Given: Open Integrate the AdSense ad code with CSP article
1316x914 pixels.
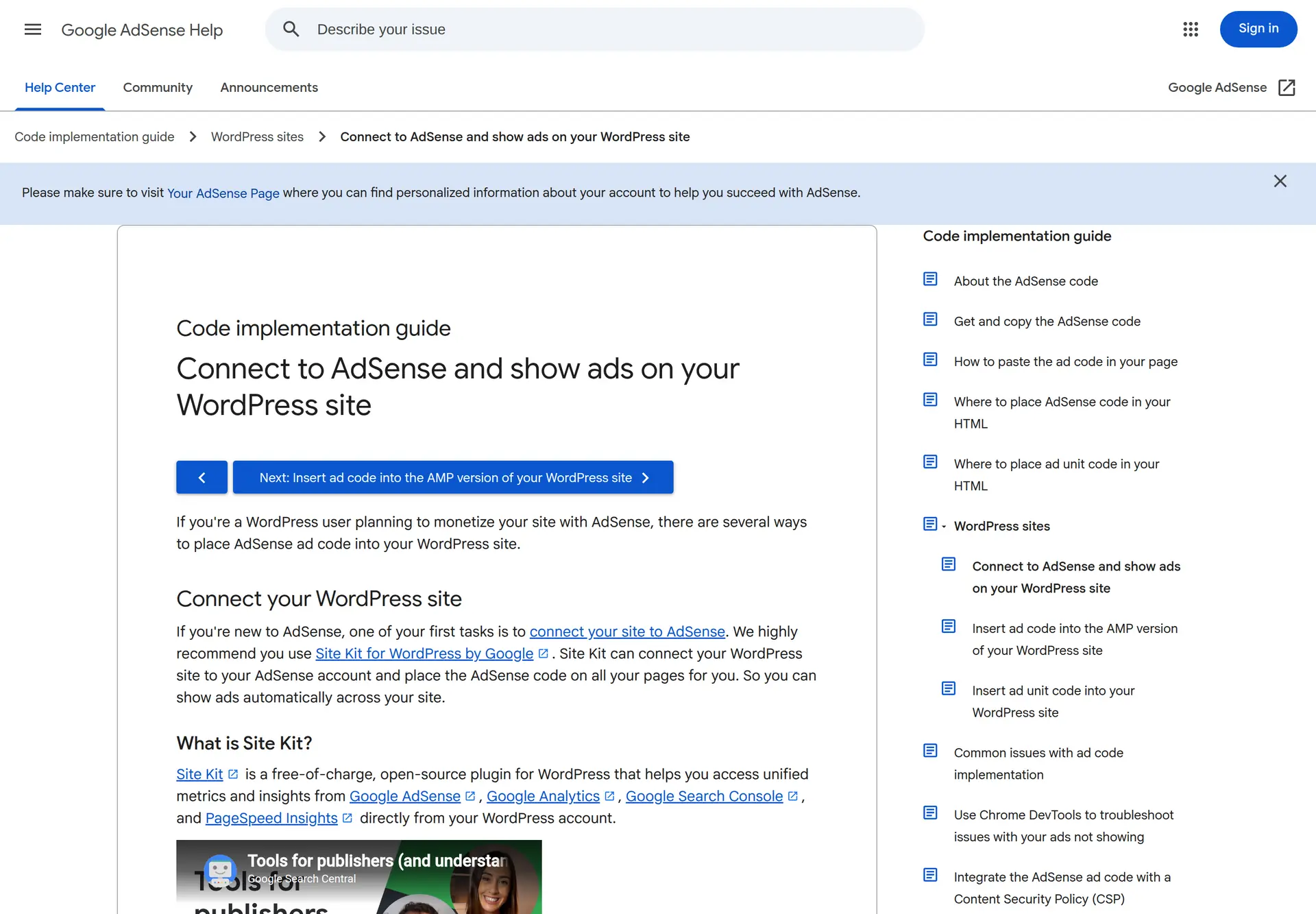Looking at the screenshot, I should click(x=1062, y=888).
